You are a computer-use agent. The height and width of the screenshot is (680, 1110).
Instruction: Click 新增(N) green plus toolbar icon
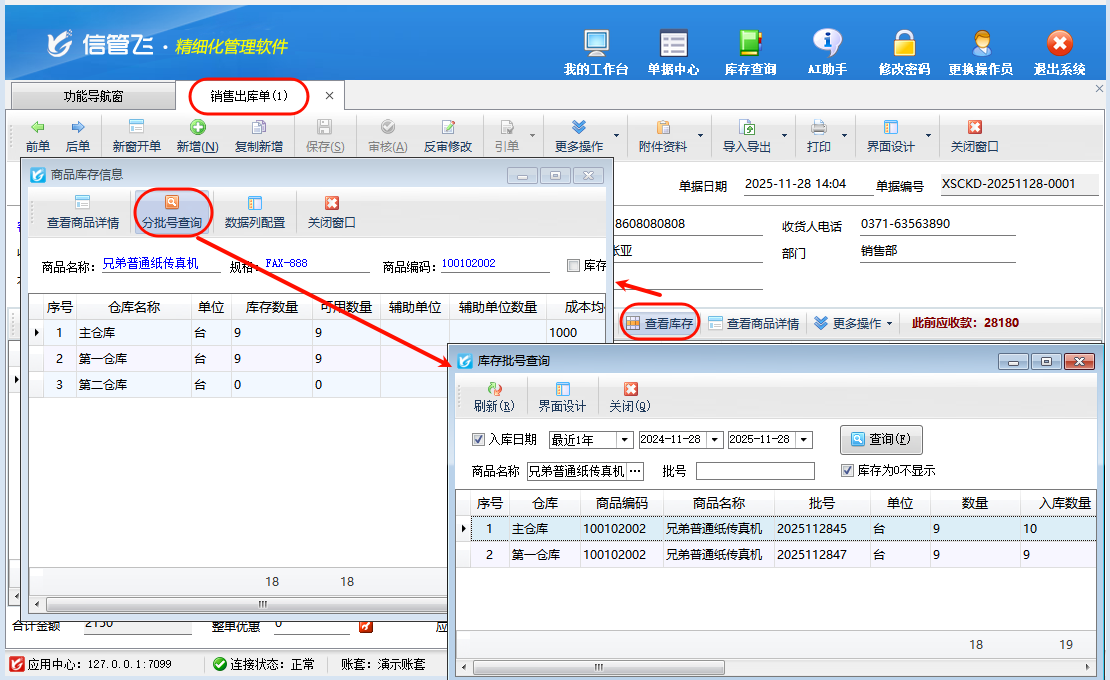coord(197,136)
